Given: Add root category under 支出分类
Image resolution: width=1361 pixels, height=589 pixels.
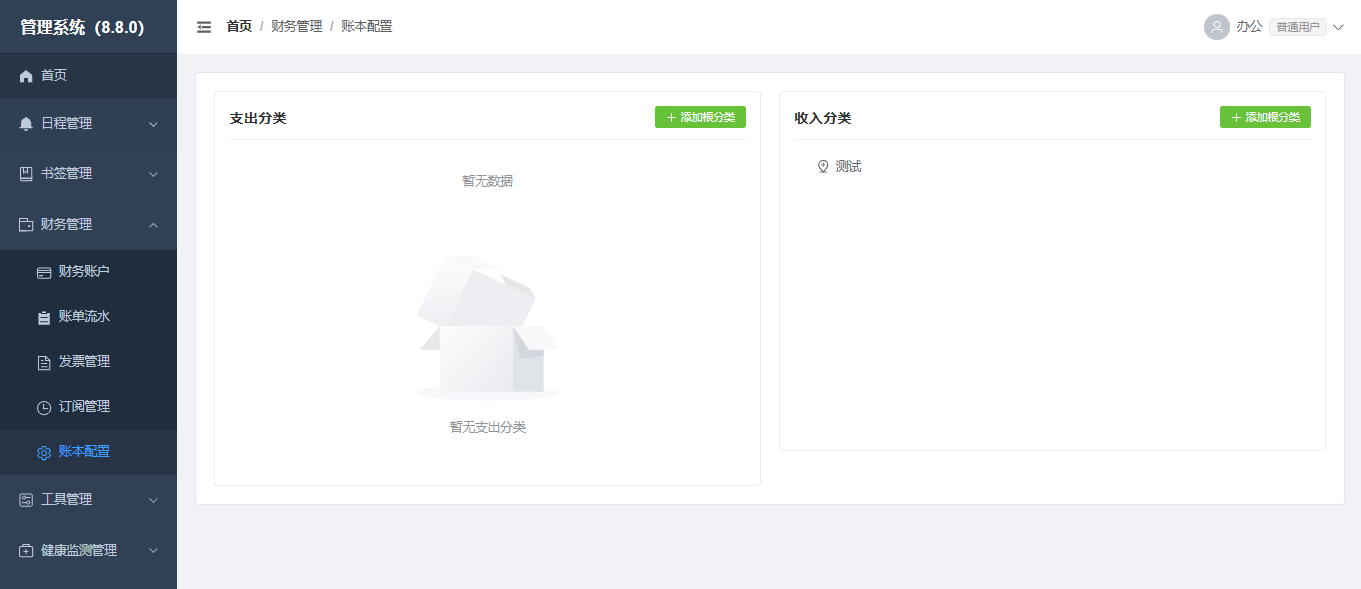Looking at the screenshot, I should point(700,117).
